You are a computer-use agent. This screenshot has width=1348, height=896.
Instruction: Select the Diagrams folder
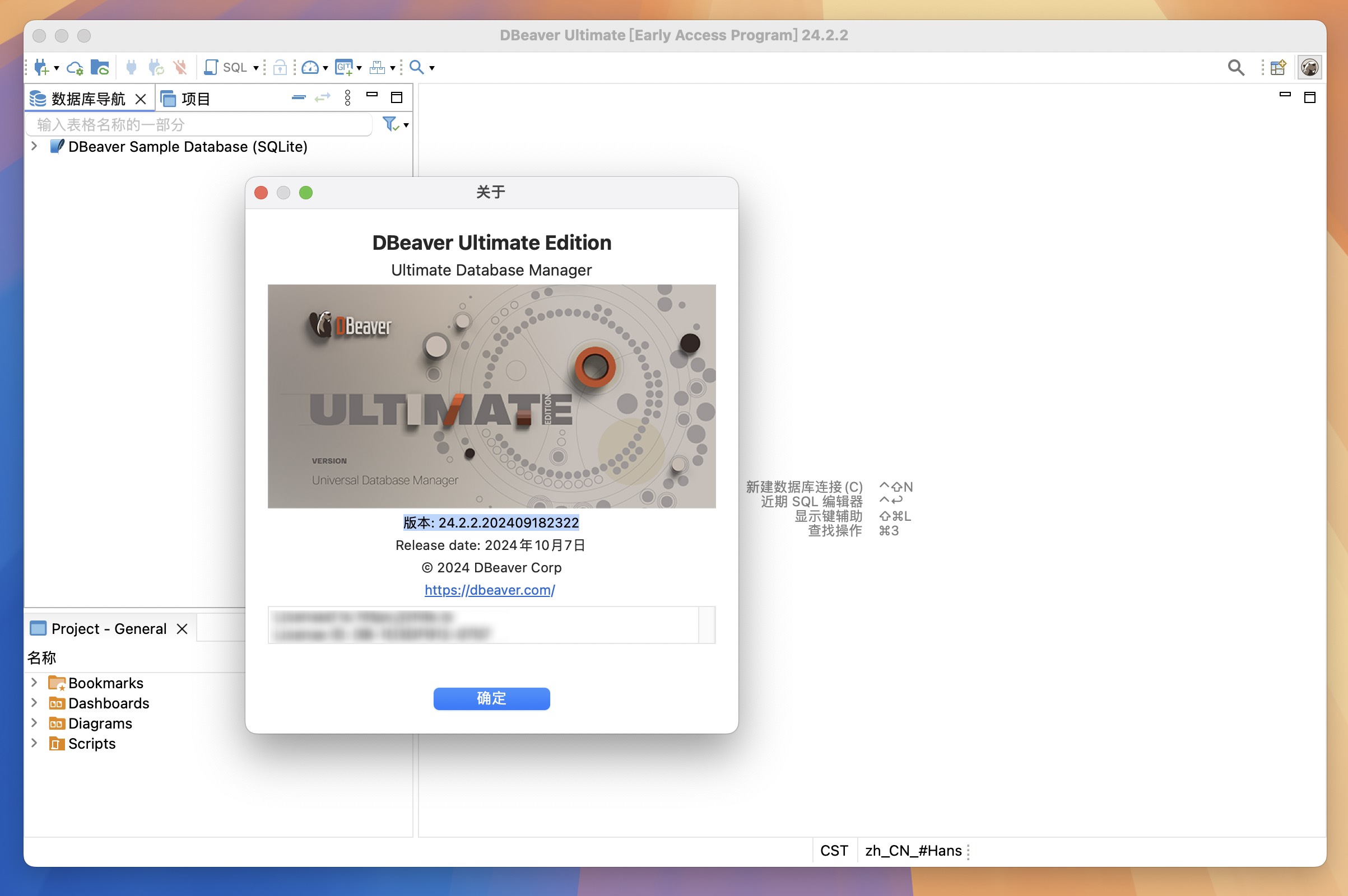100,723
